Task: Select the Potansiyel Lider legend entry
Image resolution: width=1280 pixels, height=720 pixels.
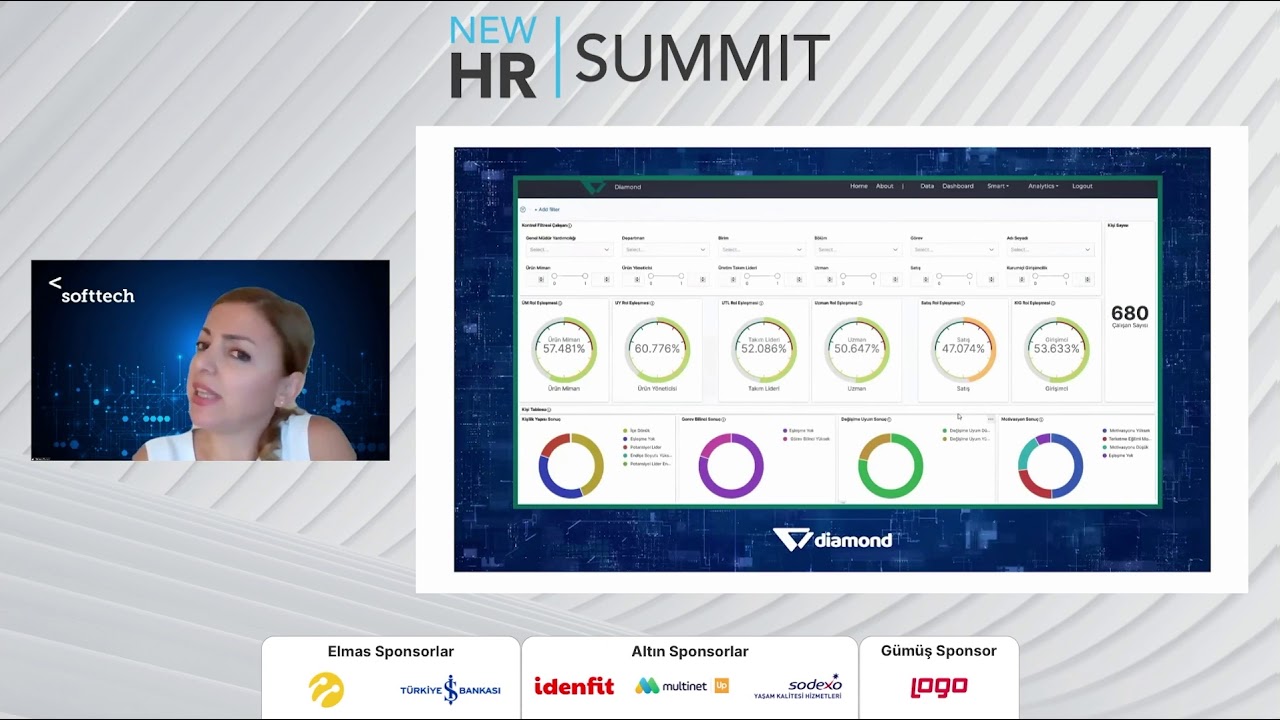Action: (x=644, y=447)
